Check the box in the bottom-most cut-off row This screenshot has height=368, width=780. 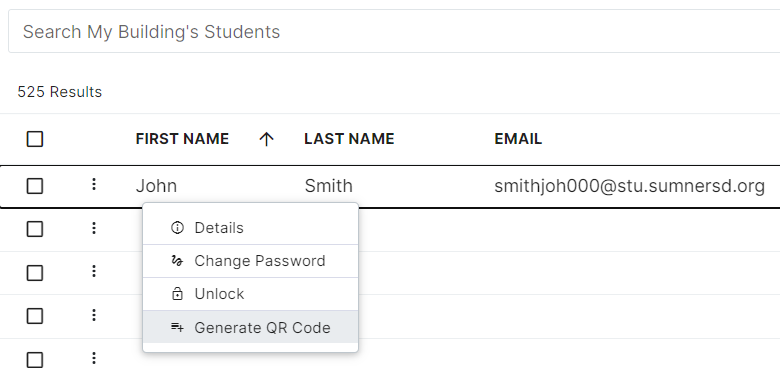[35, 359]
